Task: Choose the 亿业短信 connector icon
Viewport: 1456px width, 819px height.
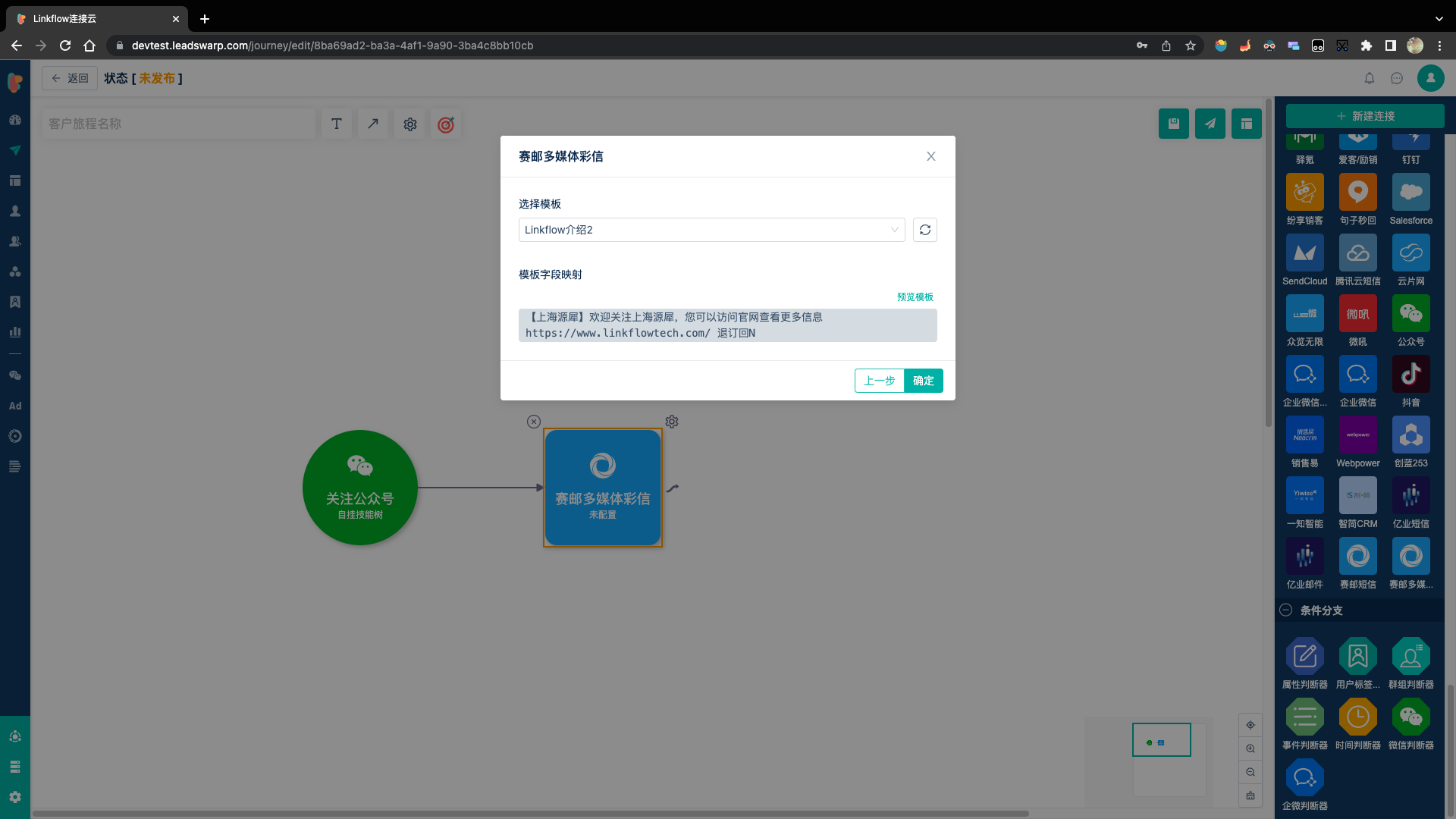Action: 1410,495
